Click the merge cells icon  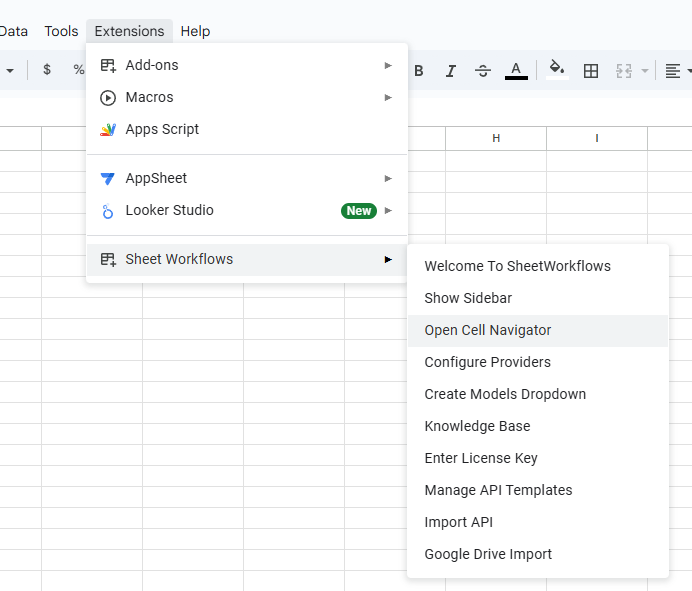[625, 70]
